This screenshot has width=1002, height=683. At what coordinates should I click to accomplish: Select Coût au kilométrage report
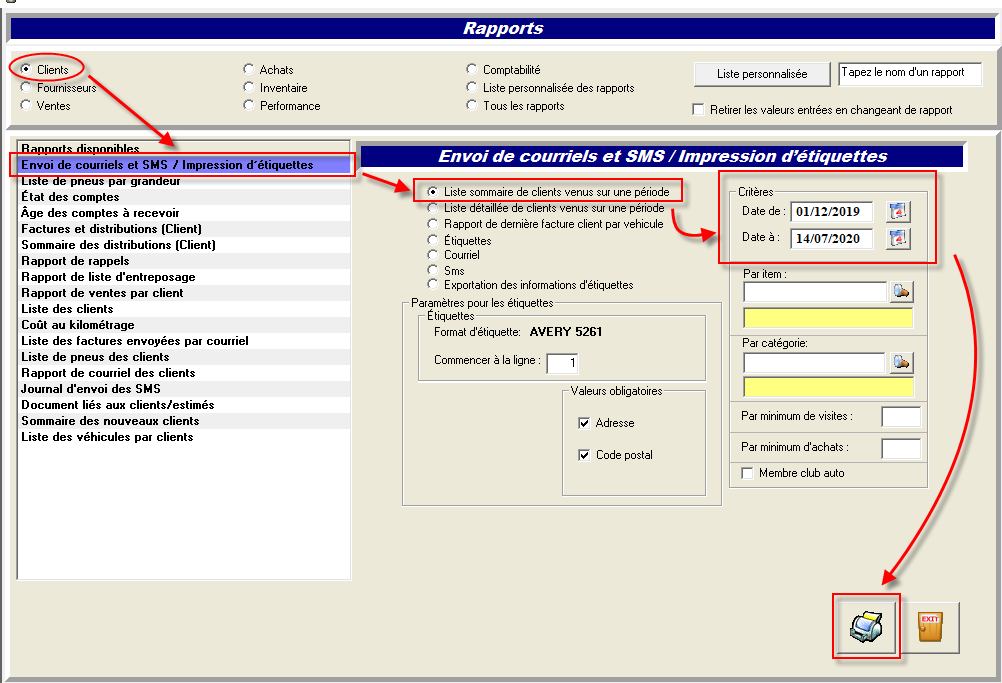pos(184,325)
